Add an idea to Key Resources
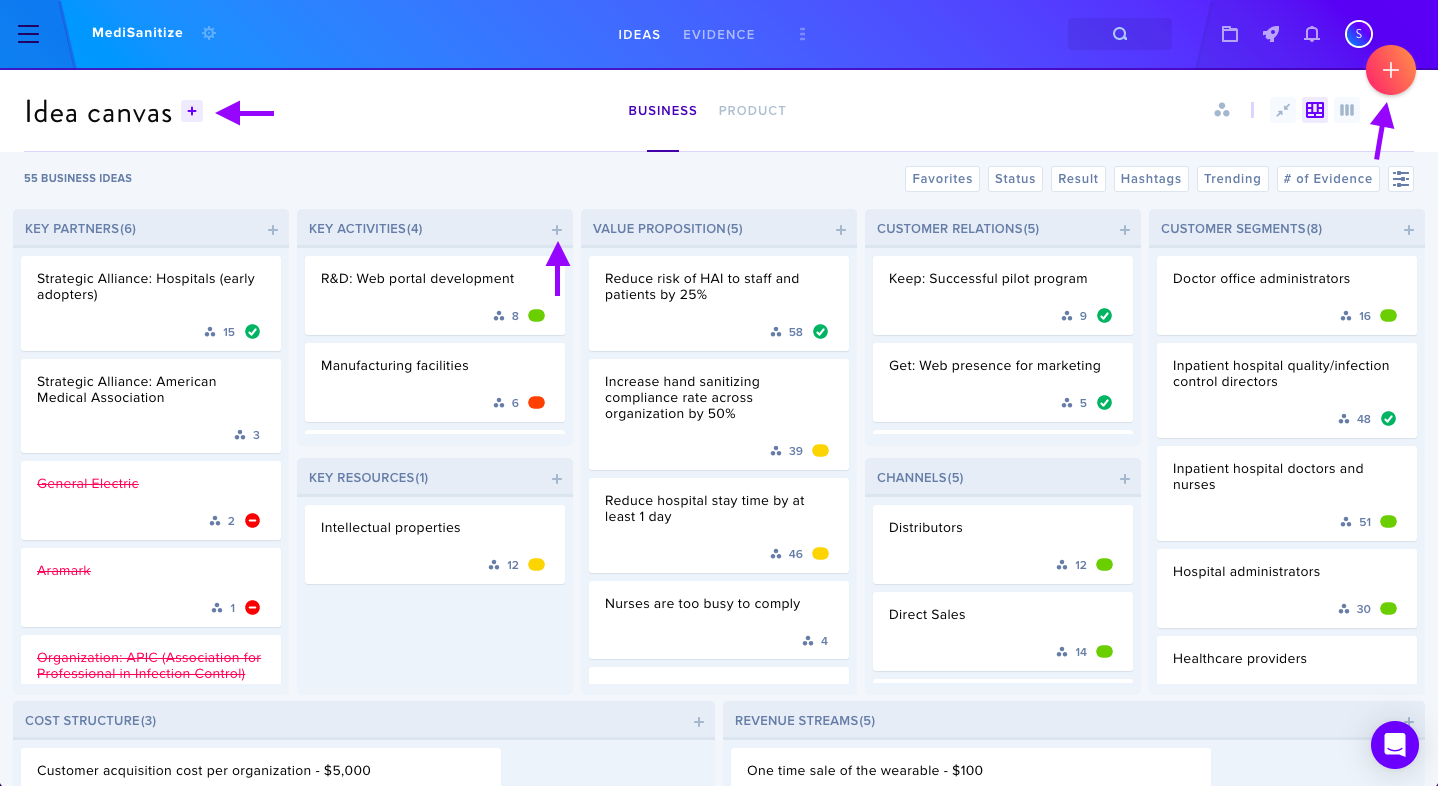The width and height of the screenshot is (1438, 786). click(557, 479)
